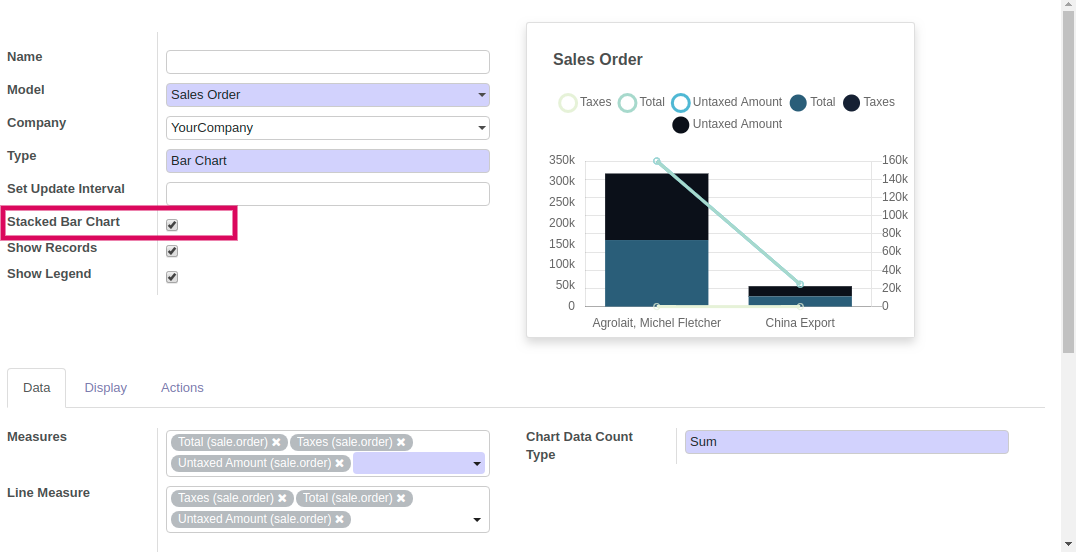
Task: Remove Taxes (sale.order) tag from Line Measure
Action: pyautogui.click(x=282, y=498)
